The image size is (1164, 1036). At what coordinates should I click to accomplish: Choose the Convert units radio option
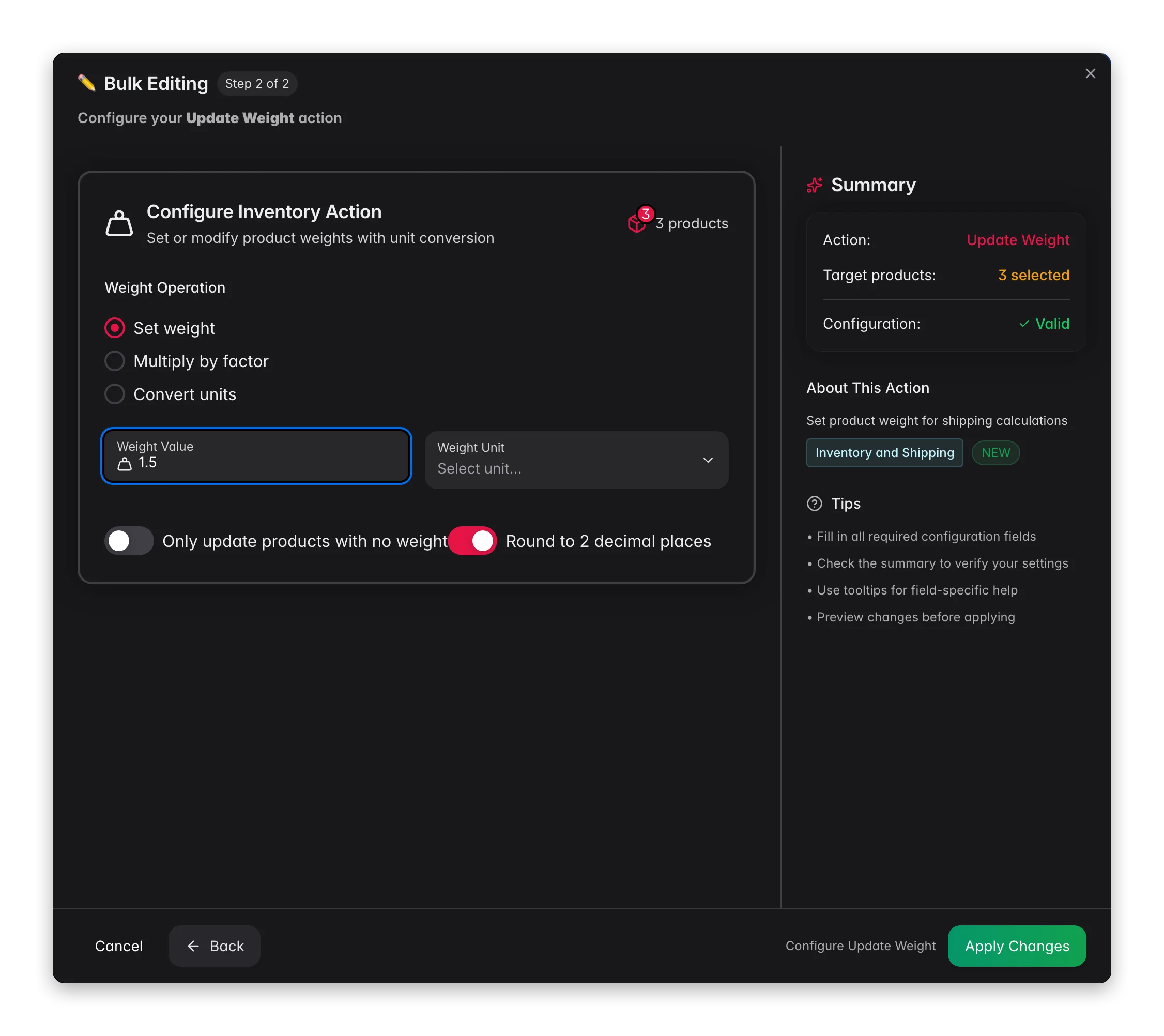pos(114,394)
